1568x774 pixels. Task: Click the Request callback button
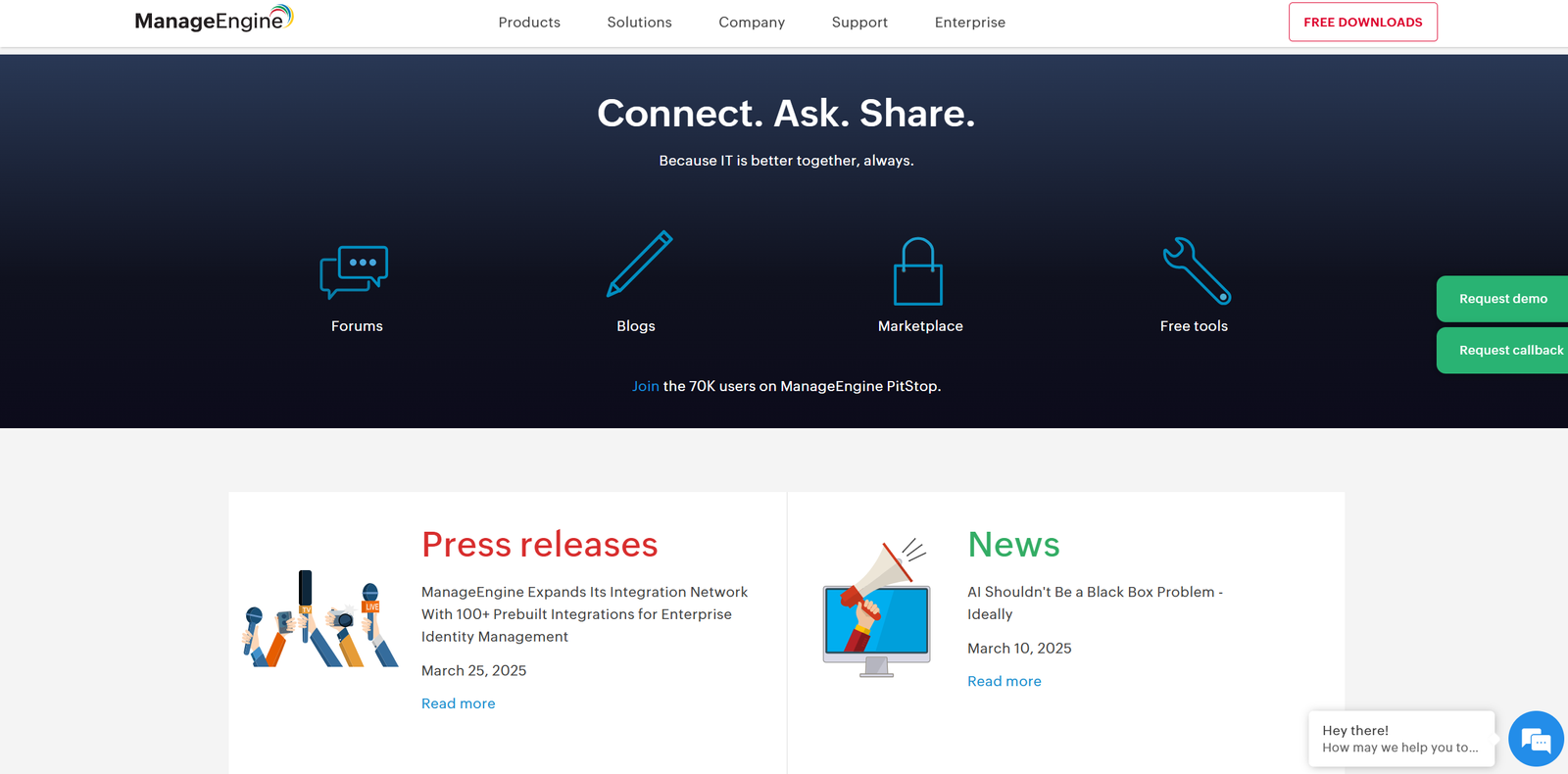pyautogui.click(x=1502, y=350)
